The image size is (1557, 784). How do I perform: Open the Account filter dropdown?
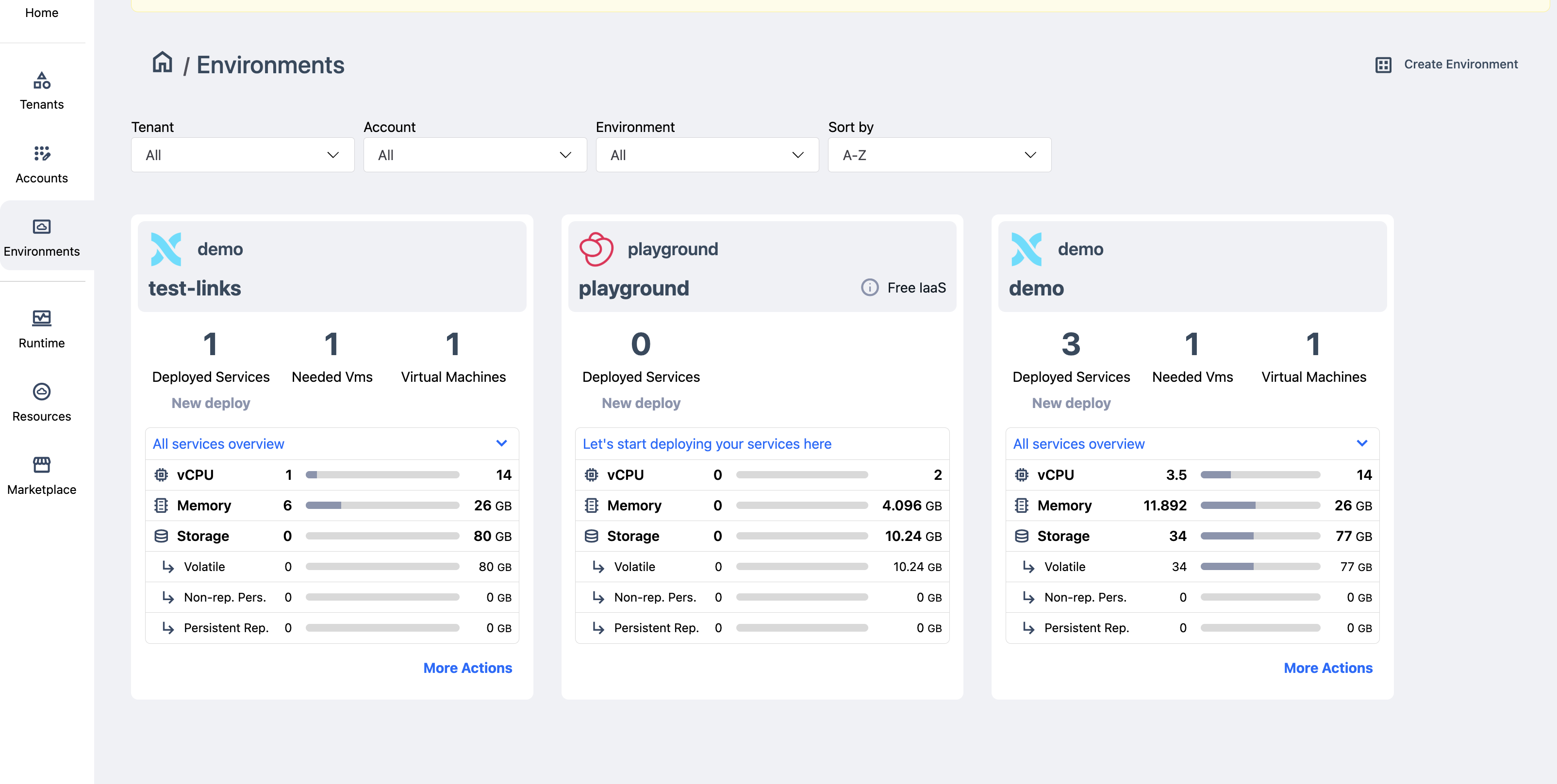(475, 155)
